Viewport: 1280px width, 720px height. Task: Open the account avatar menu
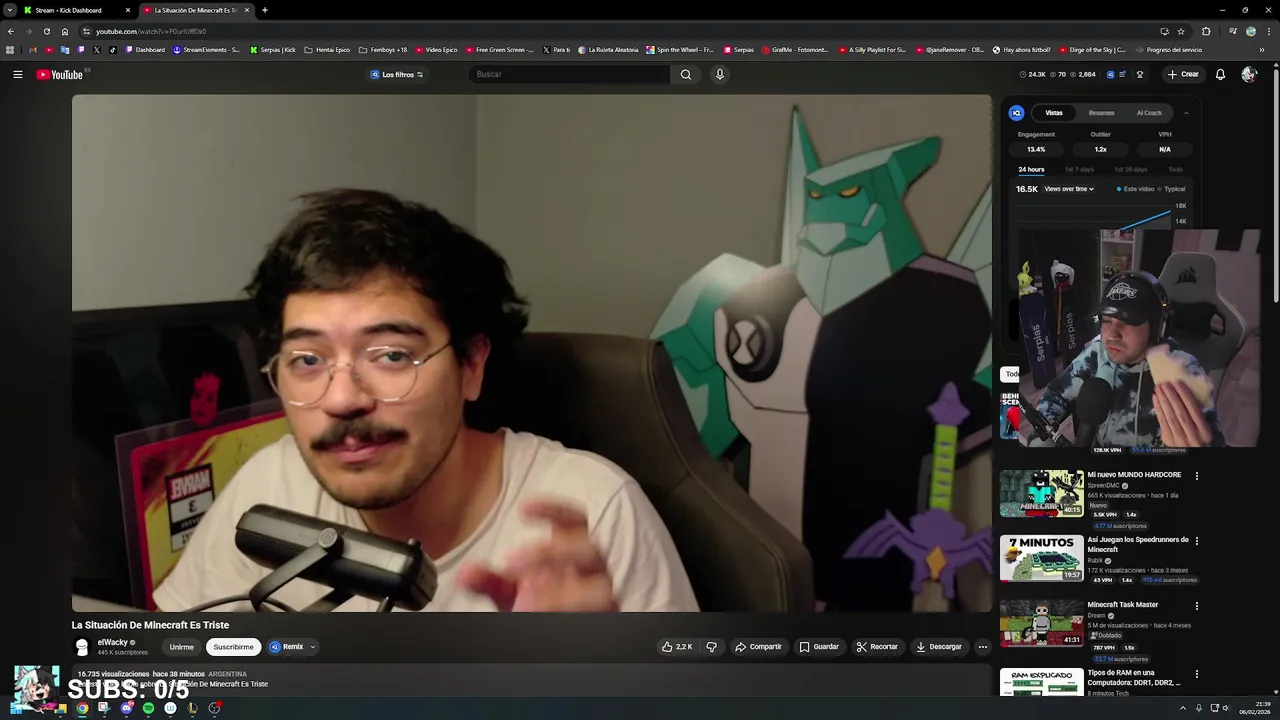(x=1248, y=74)
